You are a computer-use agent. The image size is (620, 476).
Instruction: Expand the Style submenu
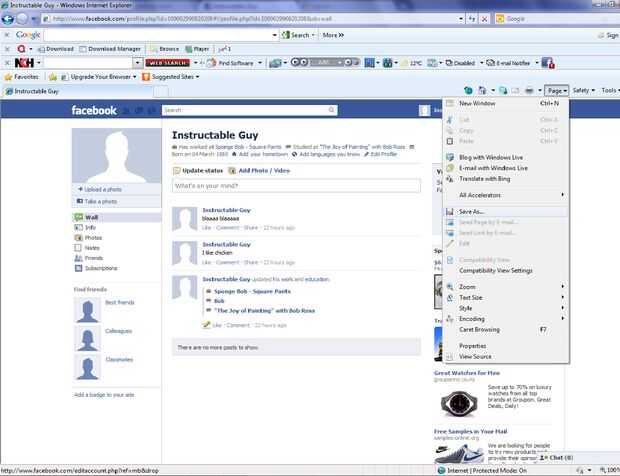pyautogui.click(x=506, y=308)
